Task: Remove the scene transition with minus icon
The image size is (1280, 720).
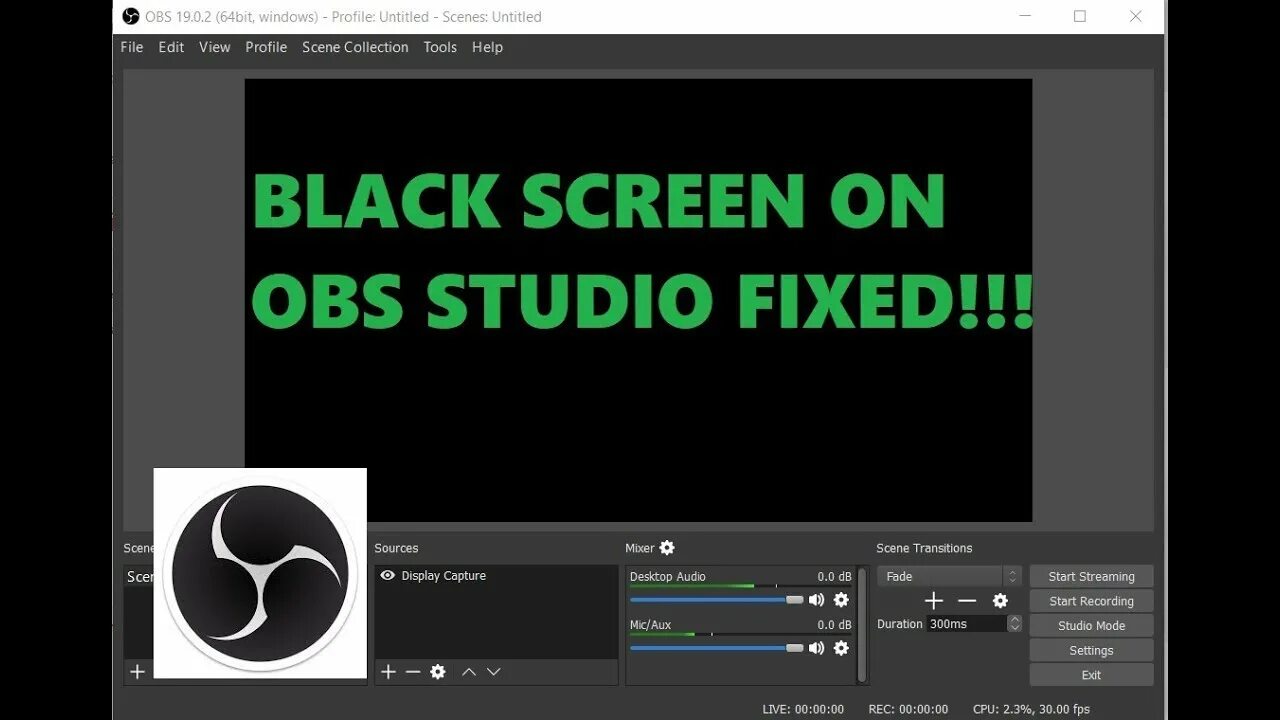Action: pos(967,601)
